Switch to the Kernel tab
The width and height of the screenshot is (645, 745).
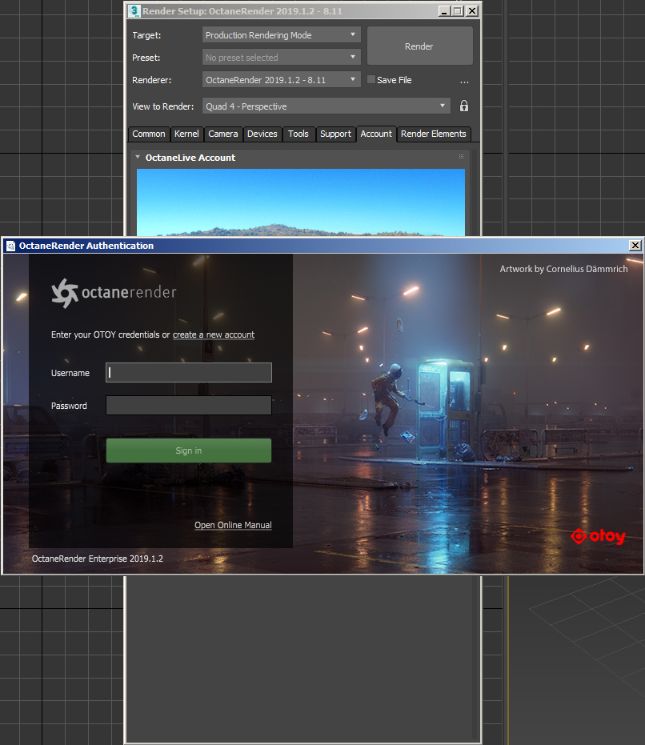pos(187,134)
